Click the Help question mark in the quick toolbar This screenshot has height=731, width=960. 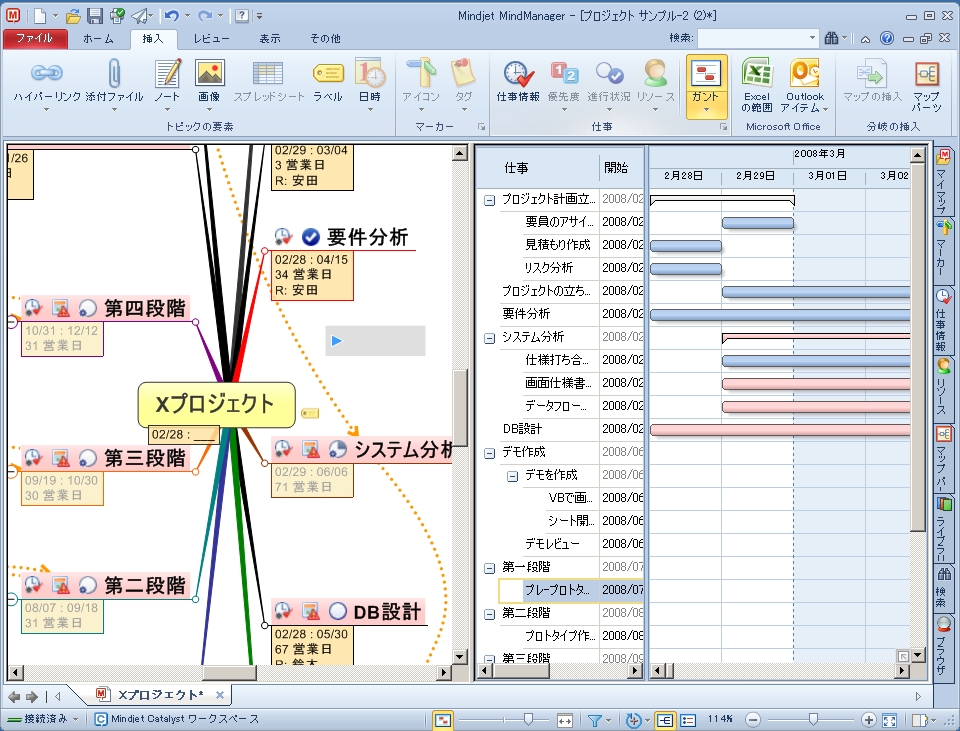point(242,16)
